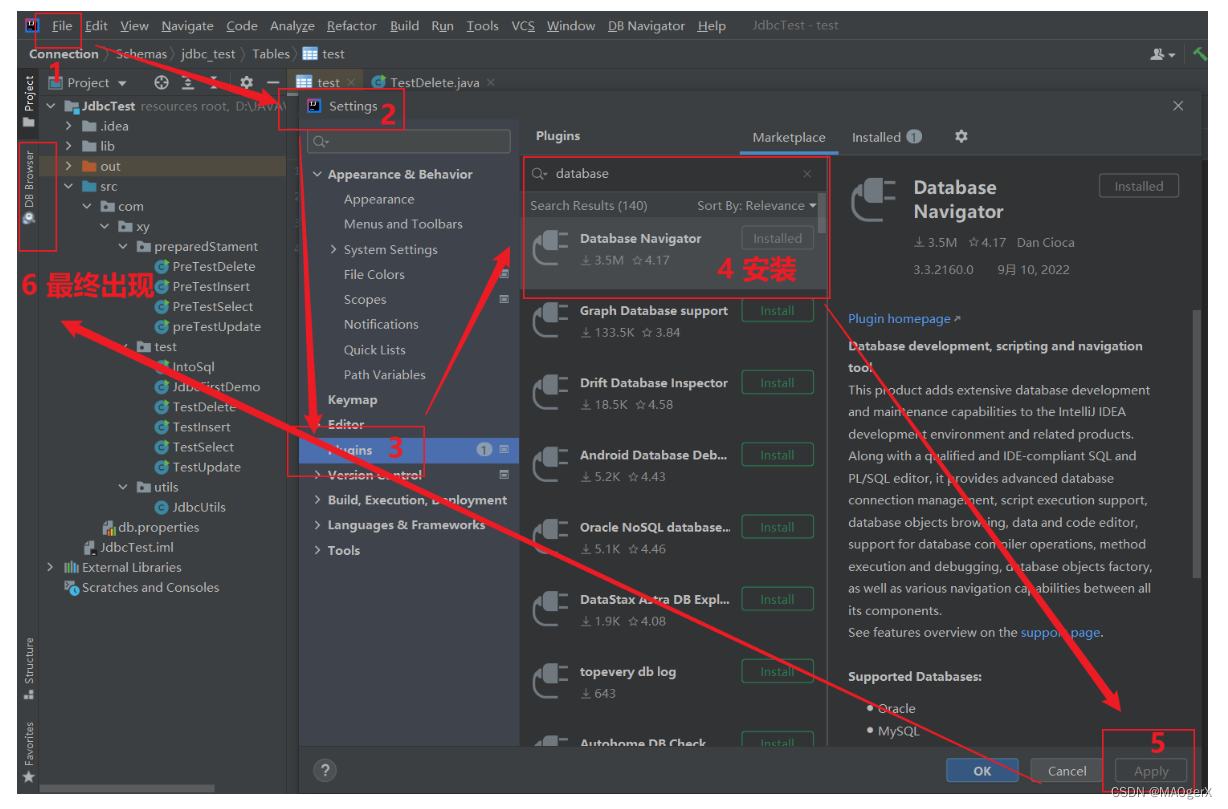The height and width of the screenshot is (809, 1228).
Task: Collapse the src folder
Action: [69, 186]
